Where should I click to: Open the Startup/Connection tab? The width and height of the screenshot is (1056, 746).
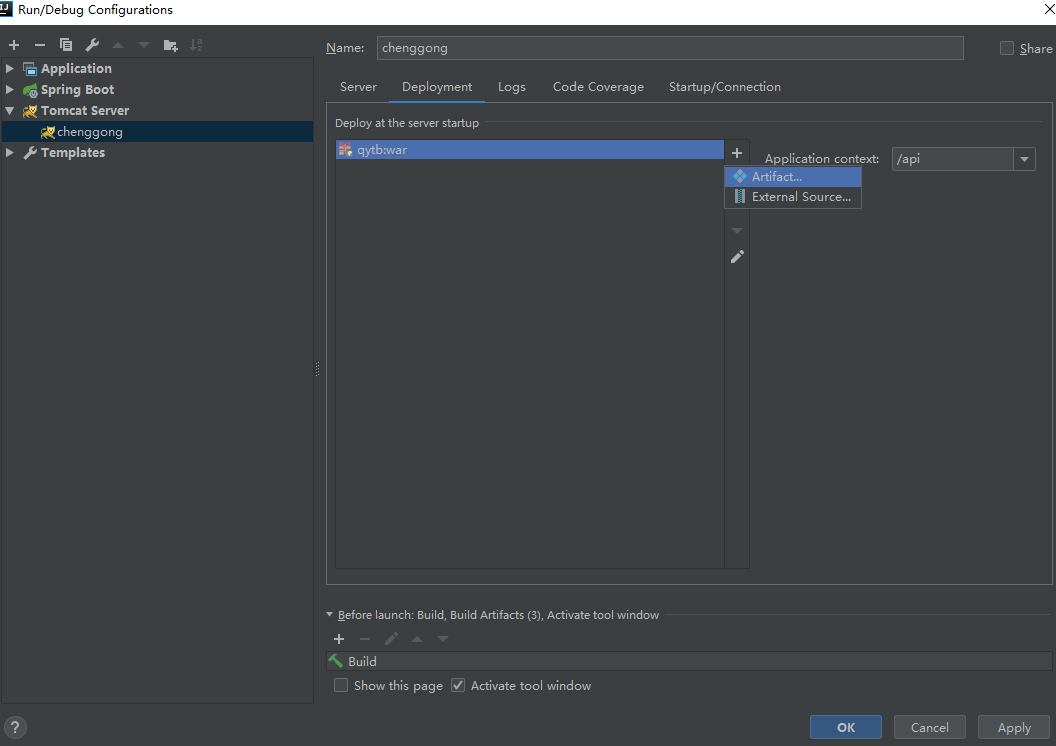click(724, 87)
